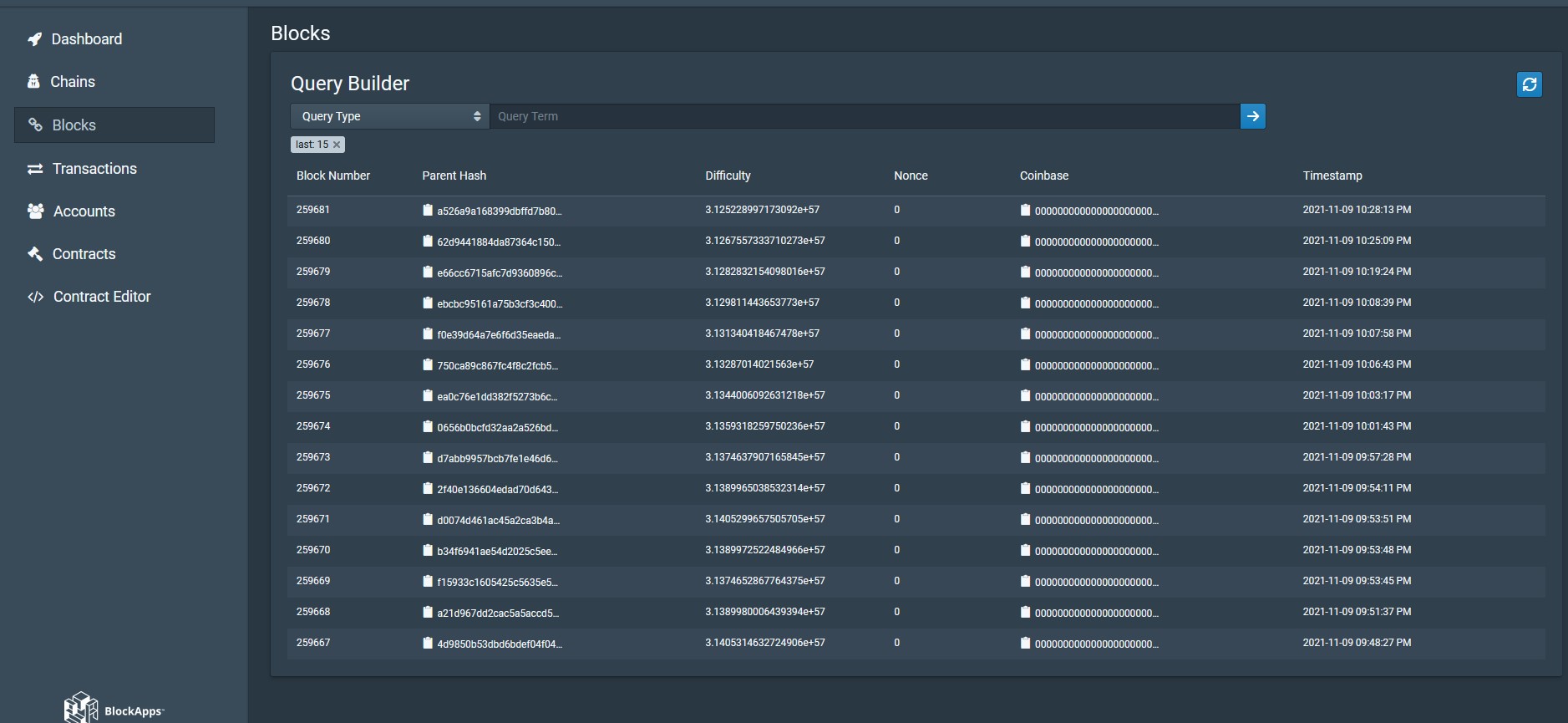Click the Transactions arrows icon

coord(35,169)
